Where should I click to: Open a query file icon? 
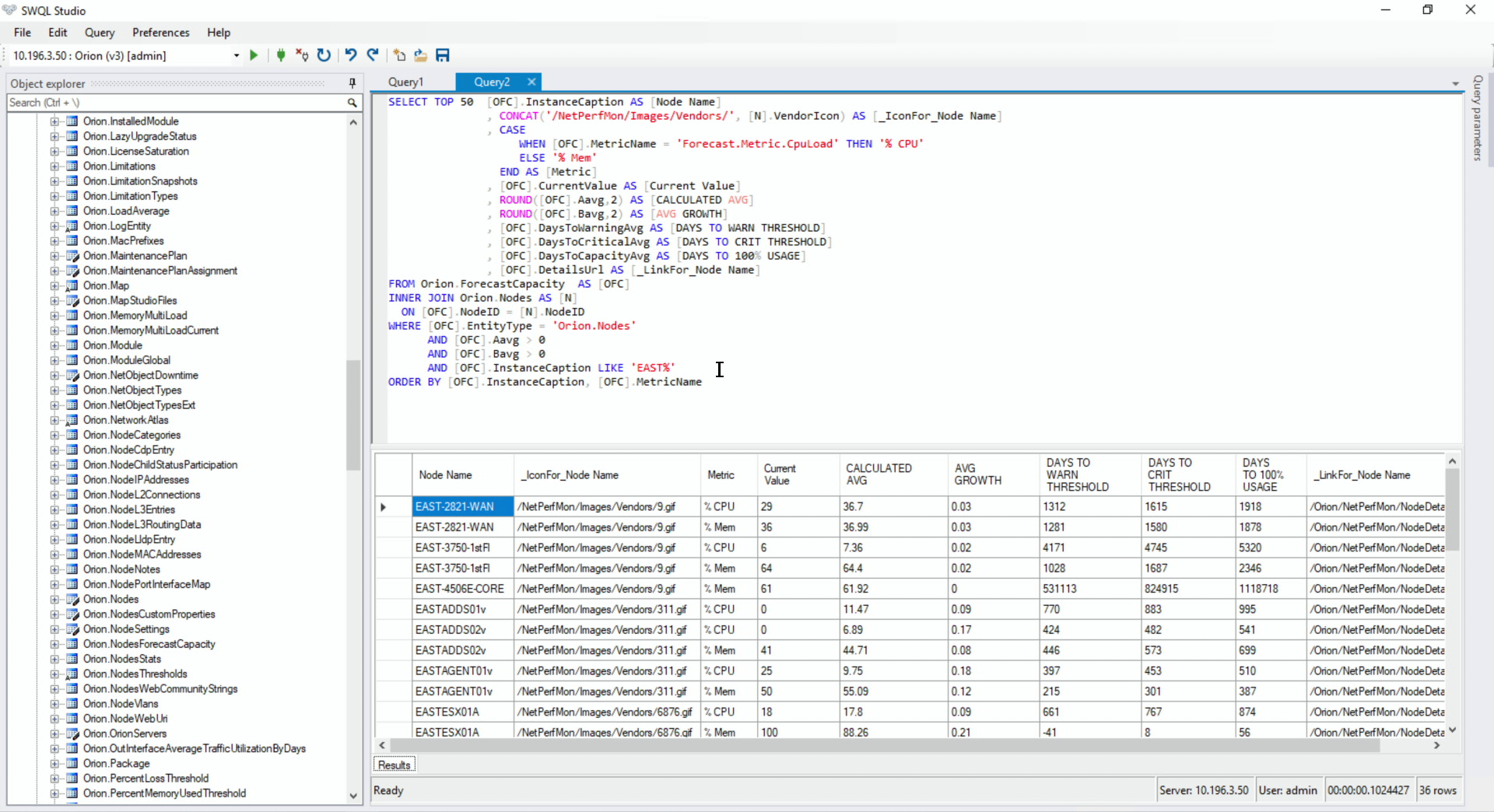pyautogui.click(x=420, y=55)
